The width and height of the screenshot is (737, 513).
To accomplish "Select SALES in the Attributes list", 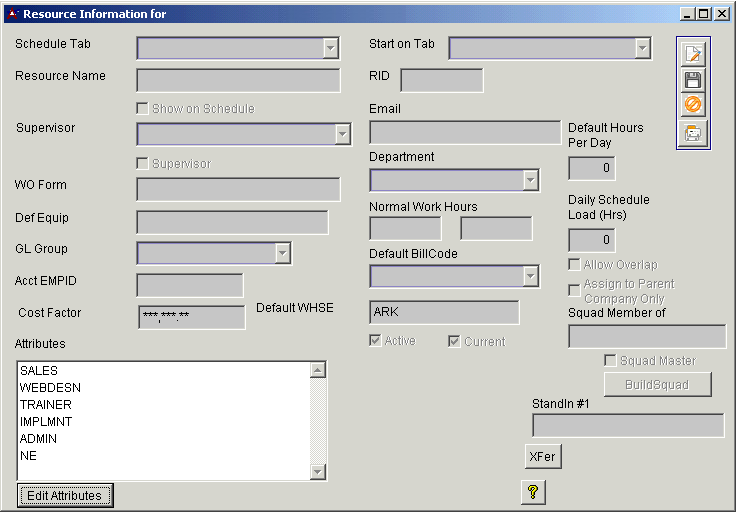I will point(39,371).
